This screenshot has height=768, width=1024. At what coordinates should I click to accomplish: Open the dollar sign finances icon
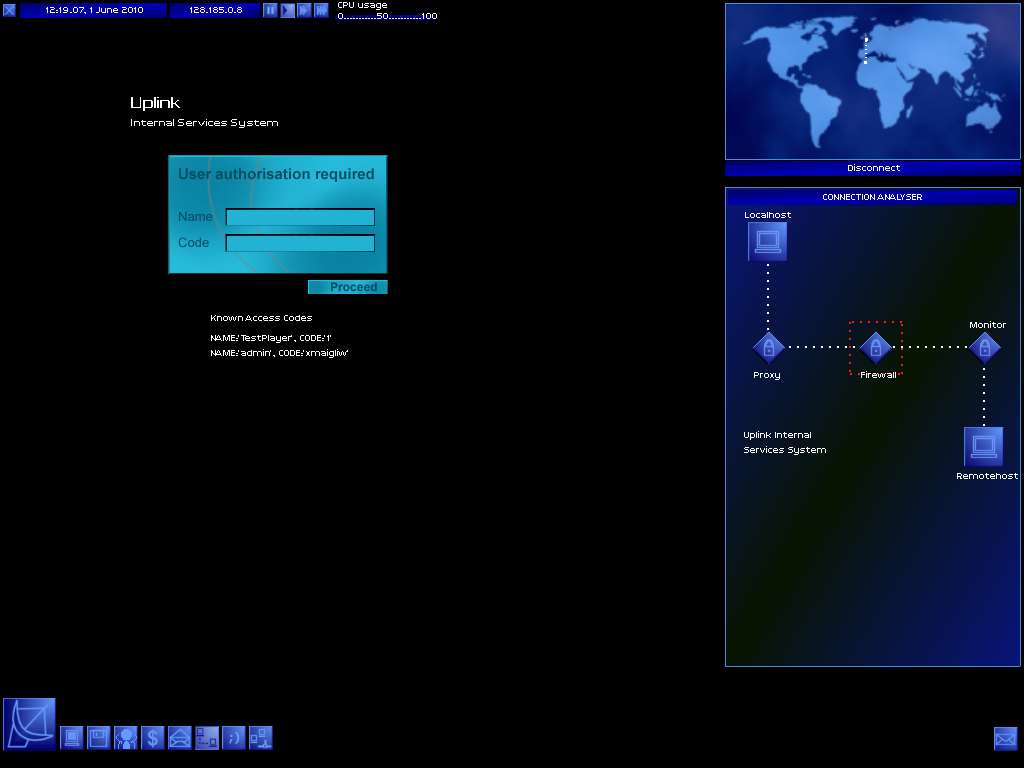[x=152, y=738]
